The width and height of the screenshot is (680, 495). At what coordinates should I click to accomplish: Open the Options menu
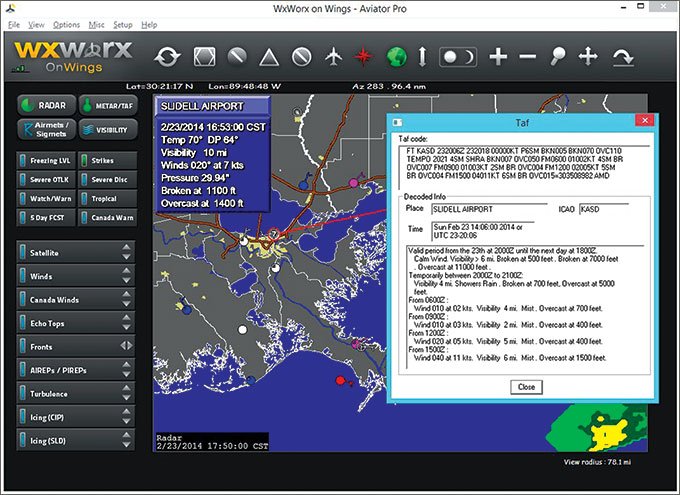coord(66,24)
